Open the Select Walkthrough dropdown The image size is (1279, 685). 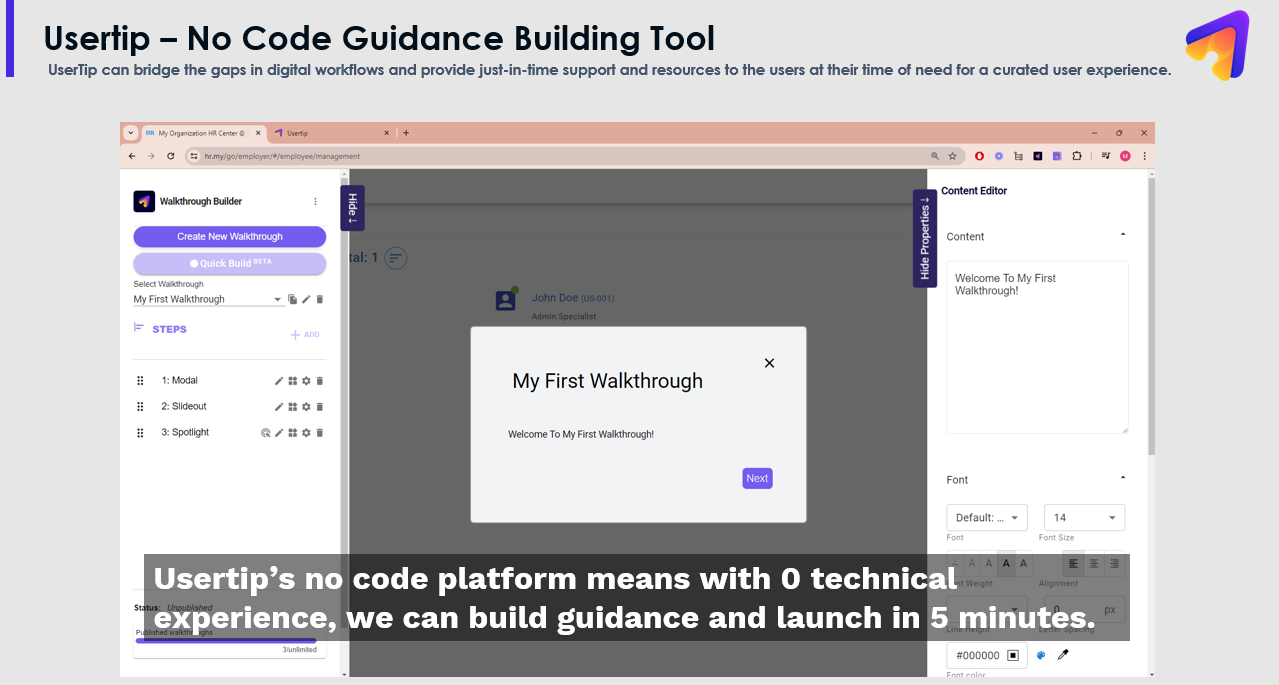coord(208,299)
